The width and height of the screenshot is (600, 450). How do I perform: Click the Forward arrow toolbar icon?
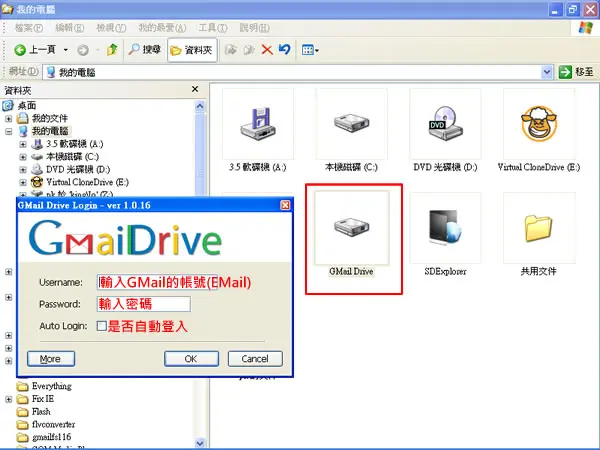click(83, 50)
